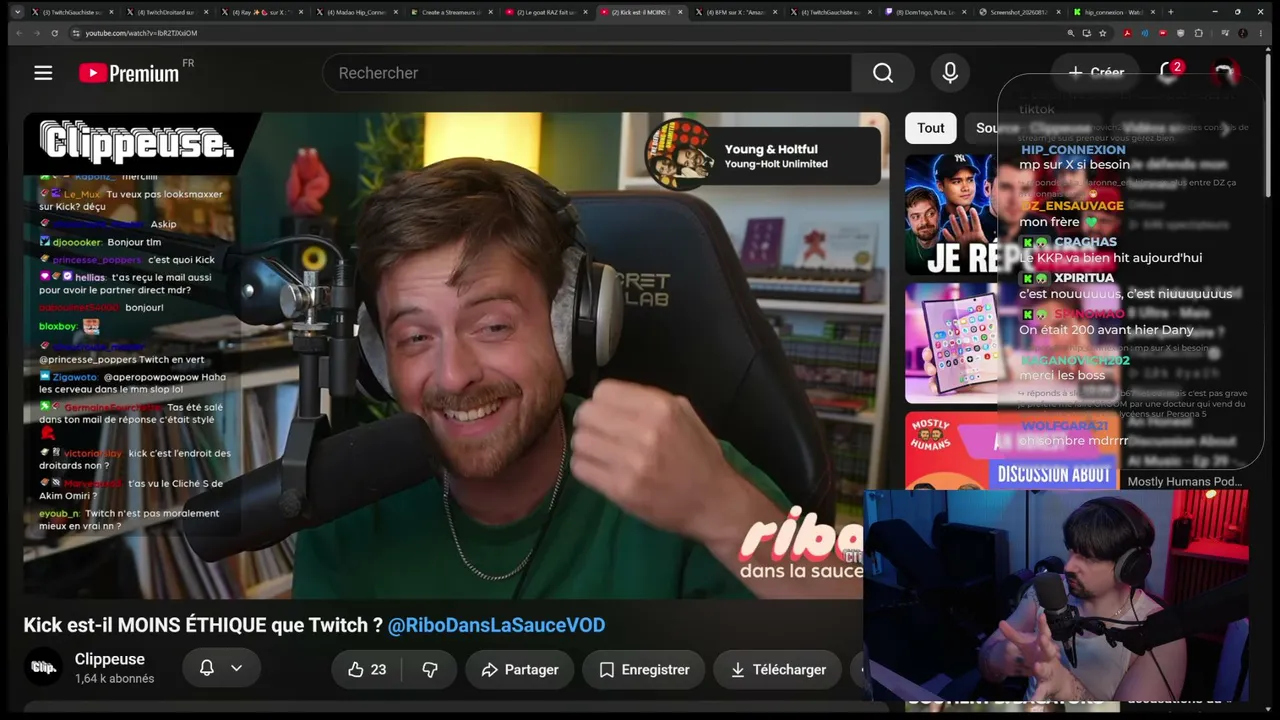Click the search magnifier button
Screen dimensions: 1280x720
pyautogui.click(x=882, y=73)
